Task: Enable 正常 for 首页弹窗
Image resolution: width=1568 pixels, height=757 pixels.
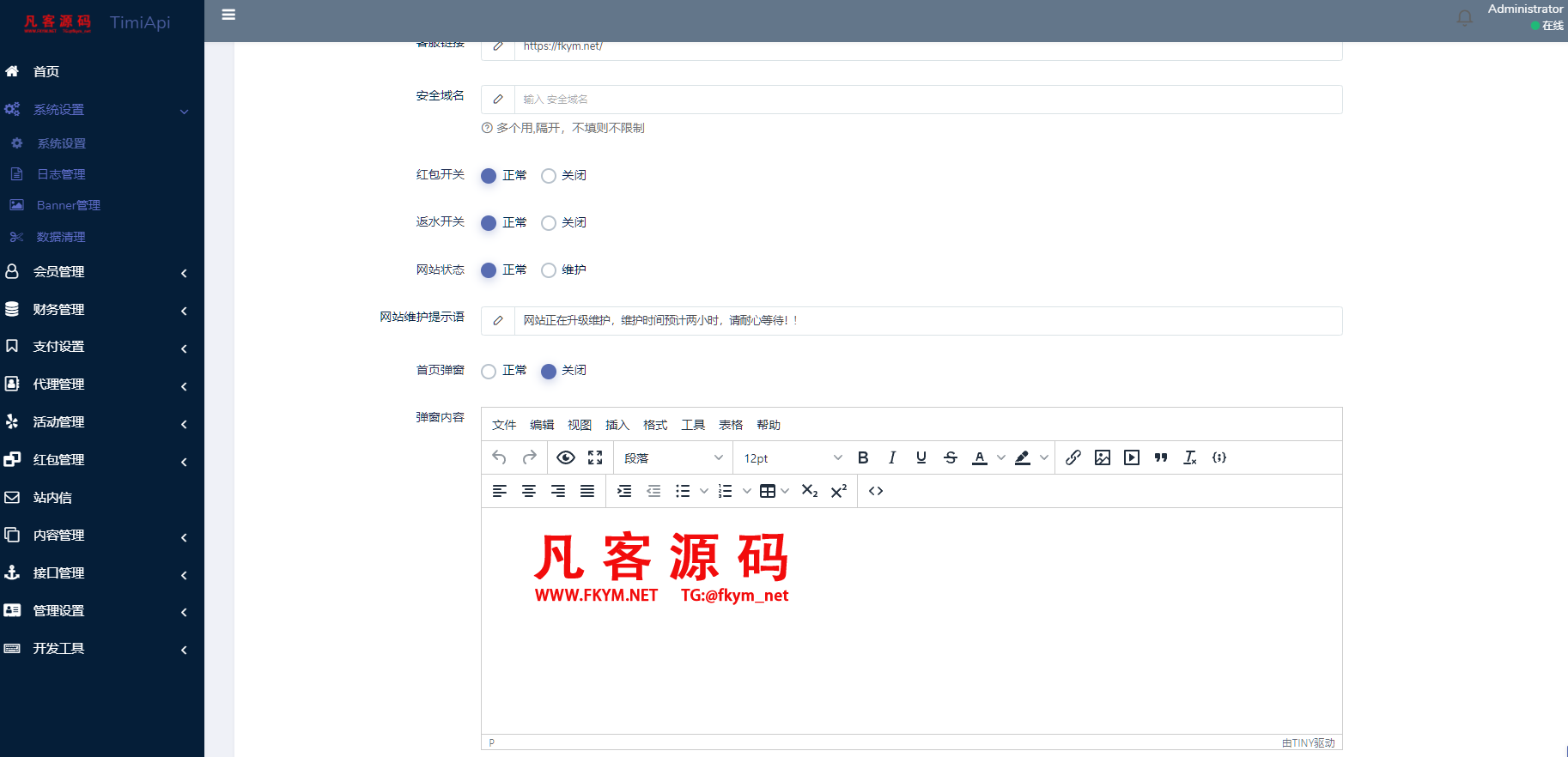Action: tap(489, 372)
